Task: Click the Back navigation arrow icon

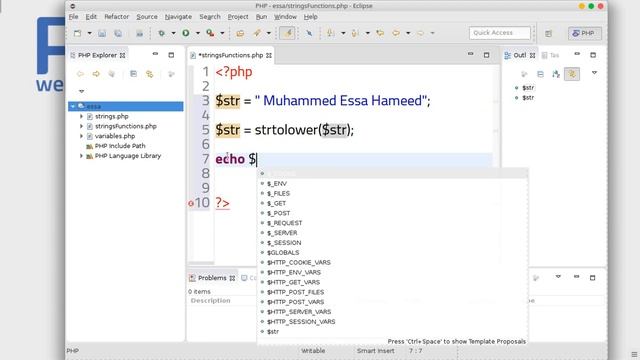Action: (x=396, y=33)
